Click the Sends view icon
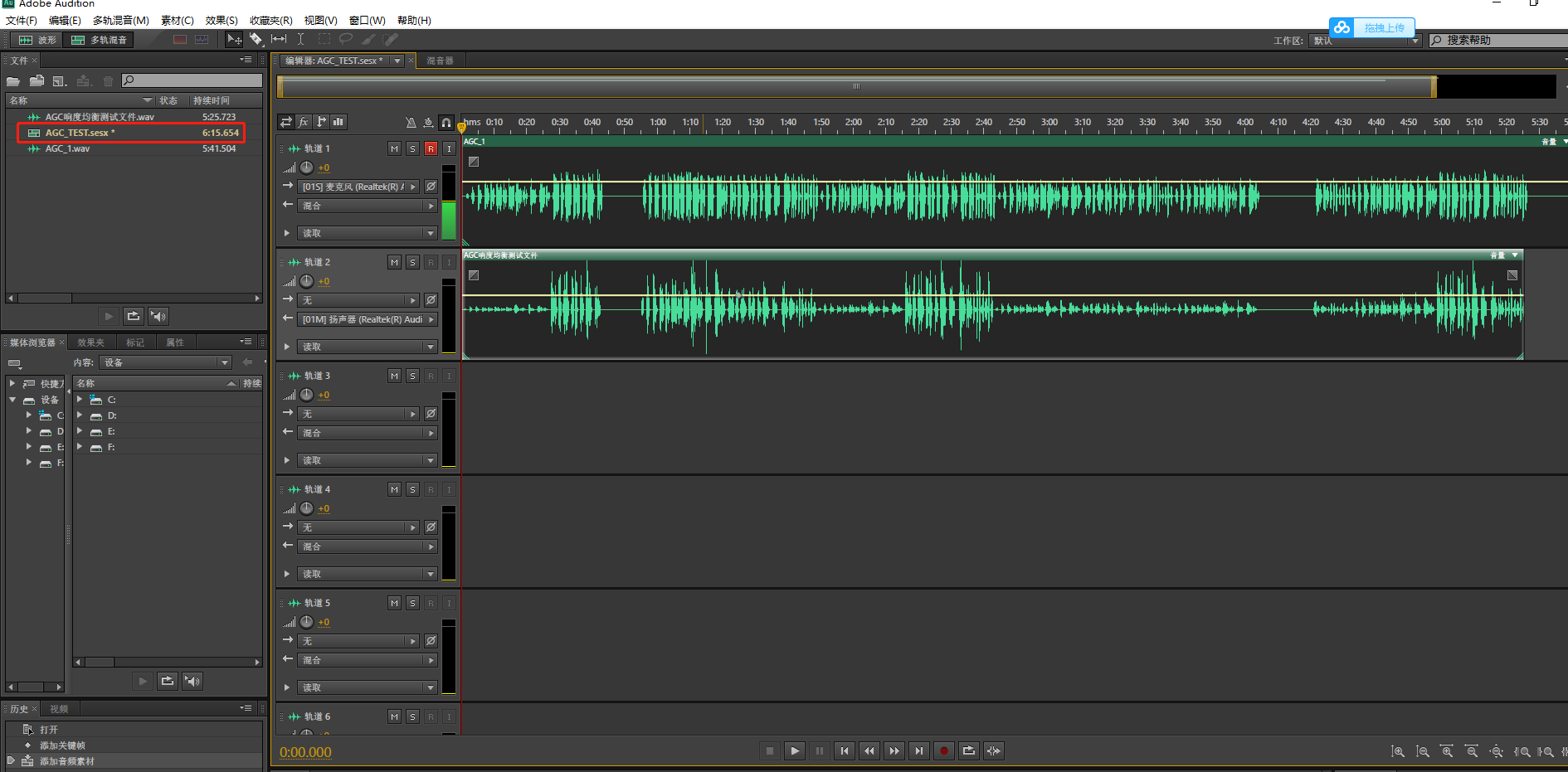The image size is (1568, 772). pyautogui.click(x=321, y=122)
